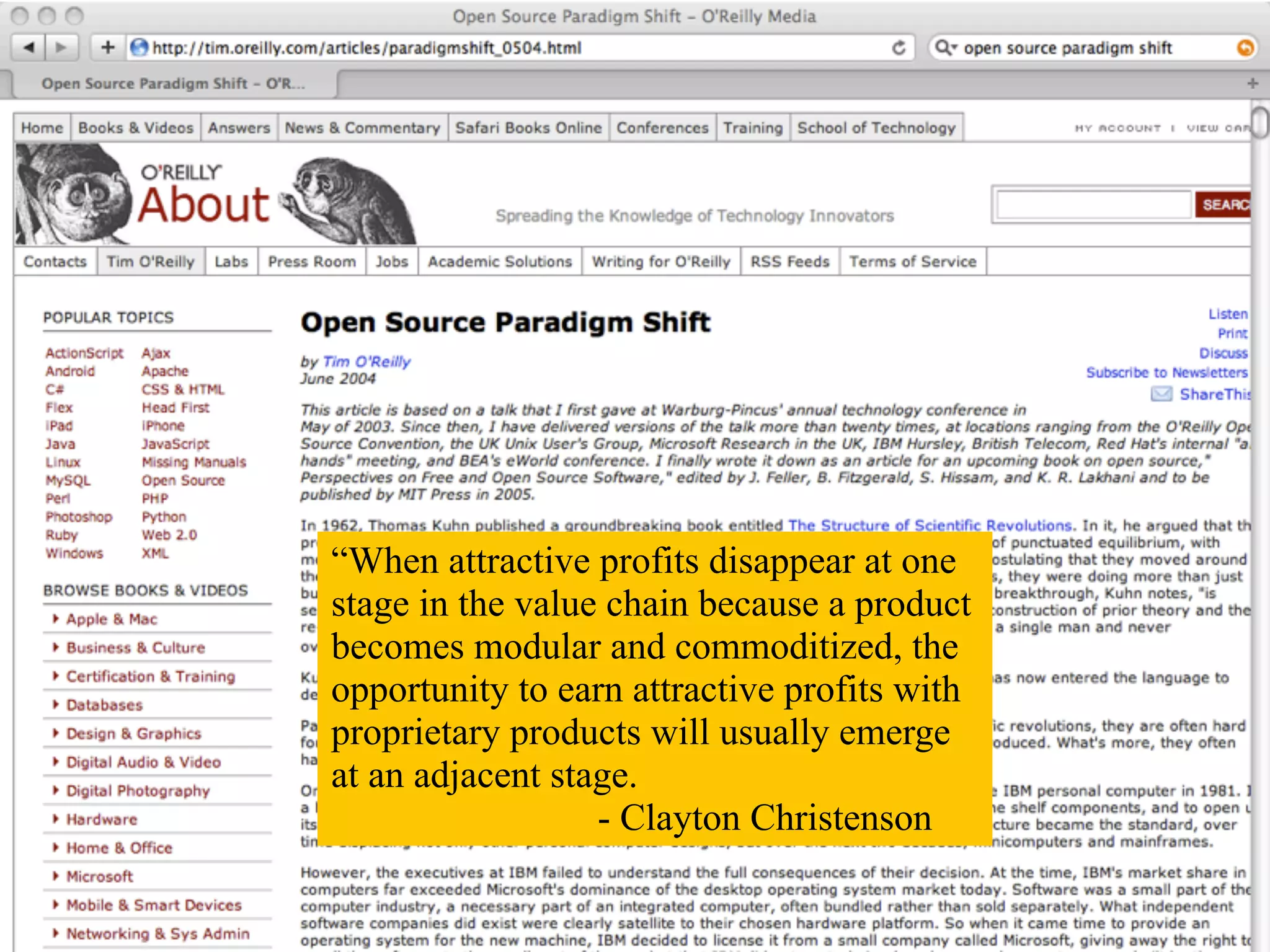This screenshot has width=1270, height=952.
Task: Click the orange snapback icon in search field
Action: pyautogui.click(x=1245, y=48)
